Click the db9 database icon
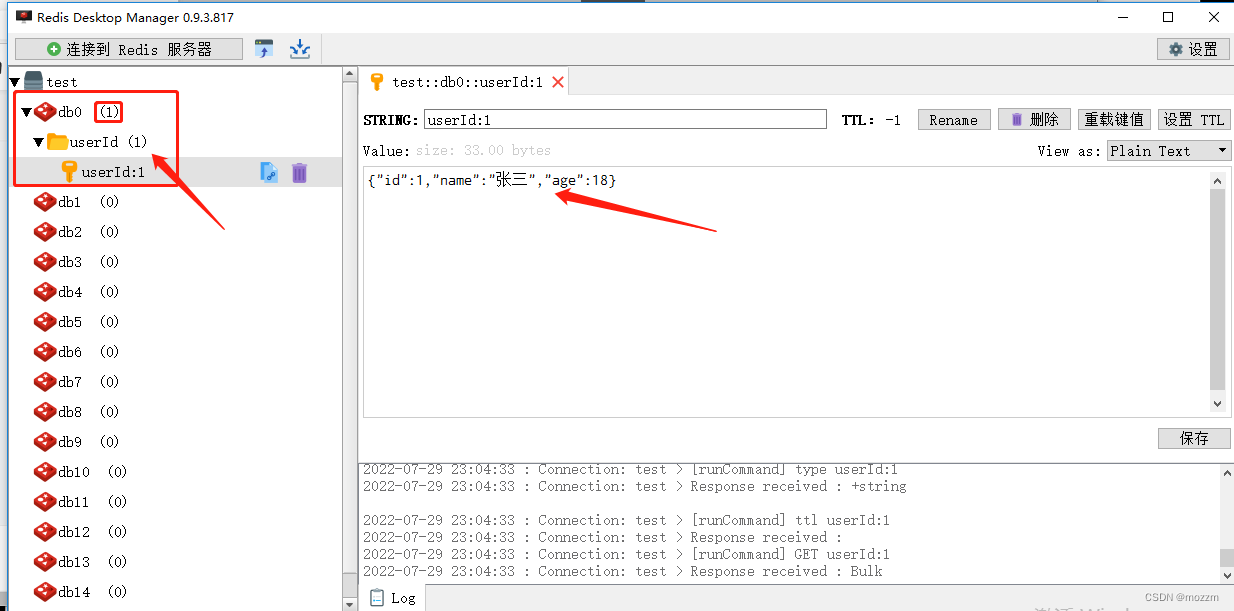Viewport: 1234px width, 611px height. click(x=45, y=442)
